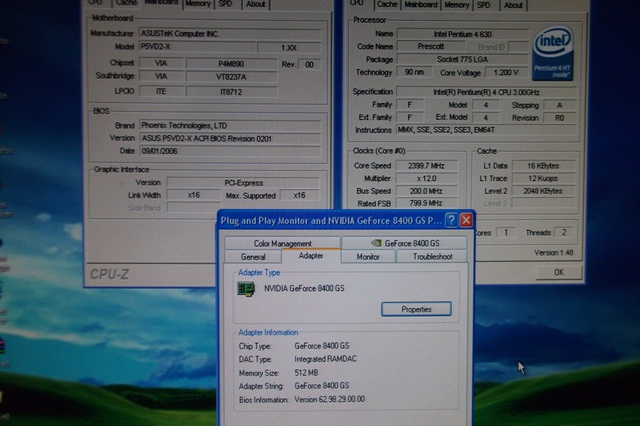
Task: Switch to the Color Management tab
Action: click(283, 243)
